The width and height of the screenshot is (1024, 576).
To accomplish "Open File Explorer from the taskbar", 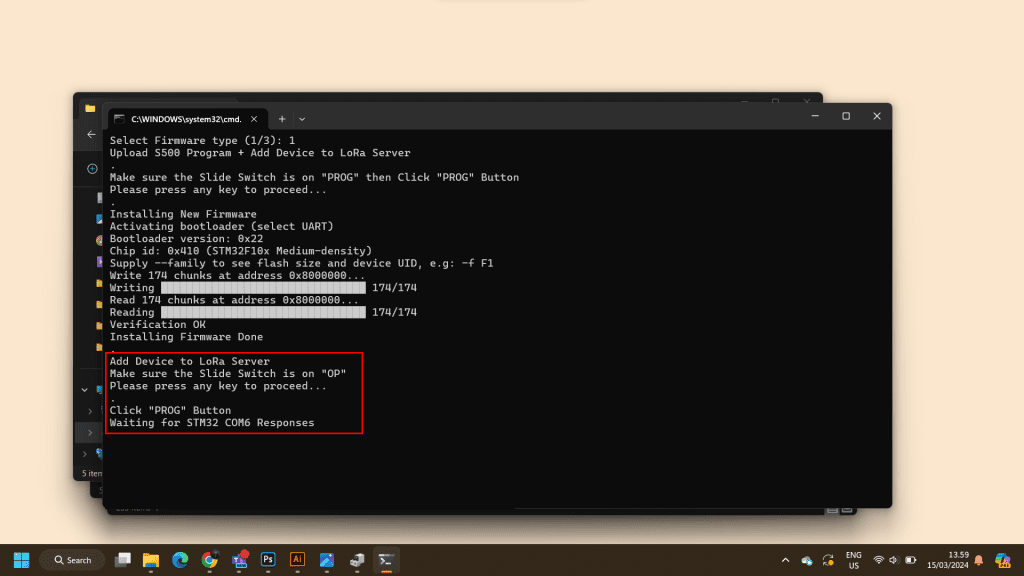I will 151,560.
